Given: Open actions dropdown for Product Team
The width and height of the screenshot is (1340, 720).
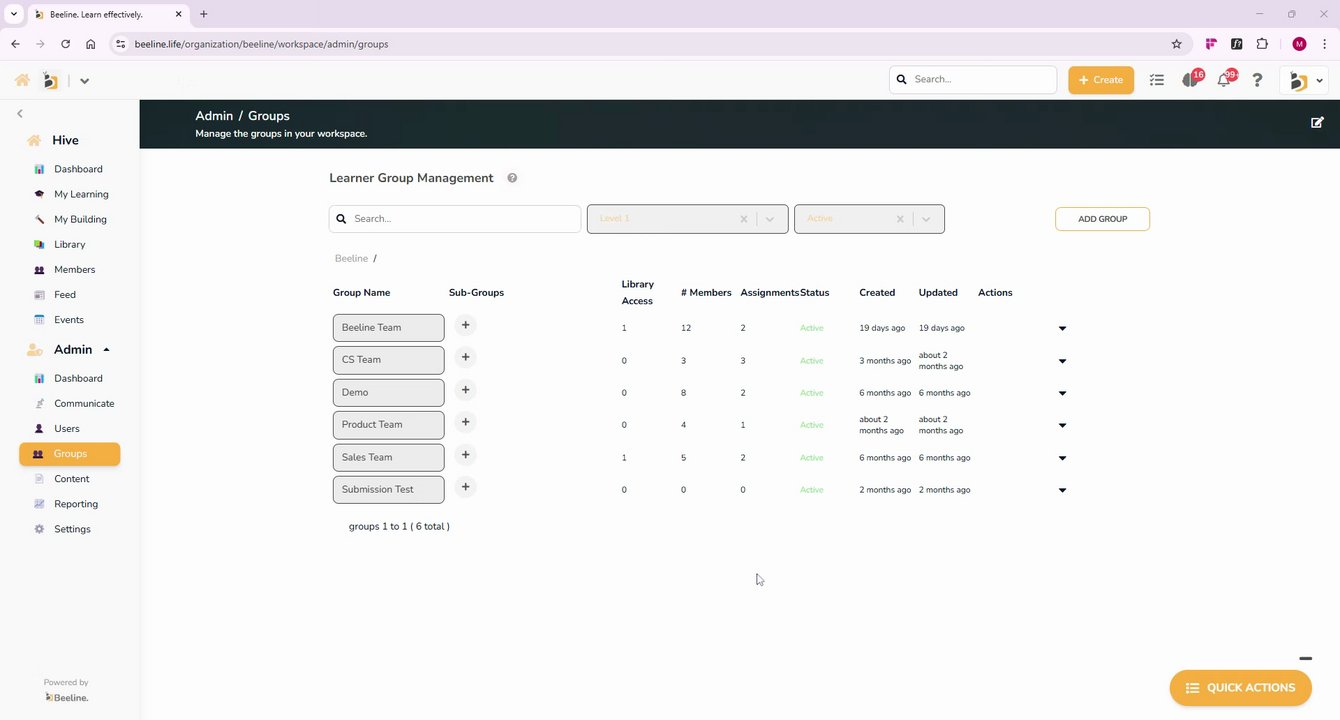Looking at the screenshot, I should (1062, 426).
